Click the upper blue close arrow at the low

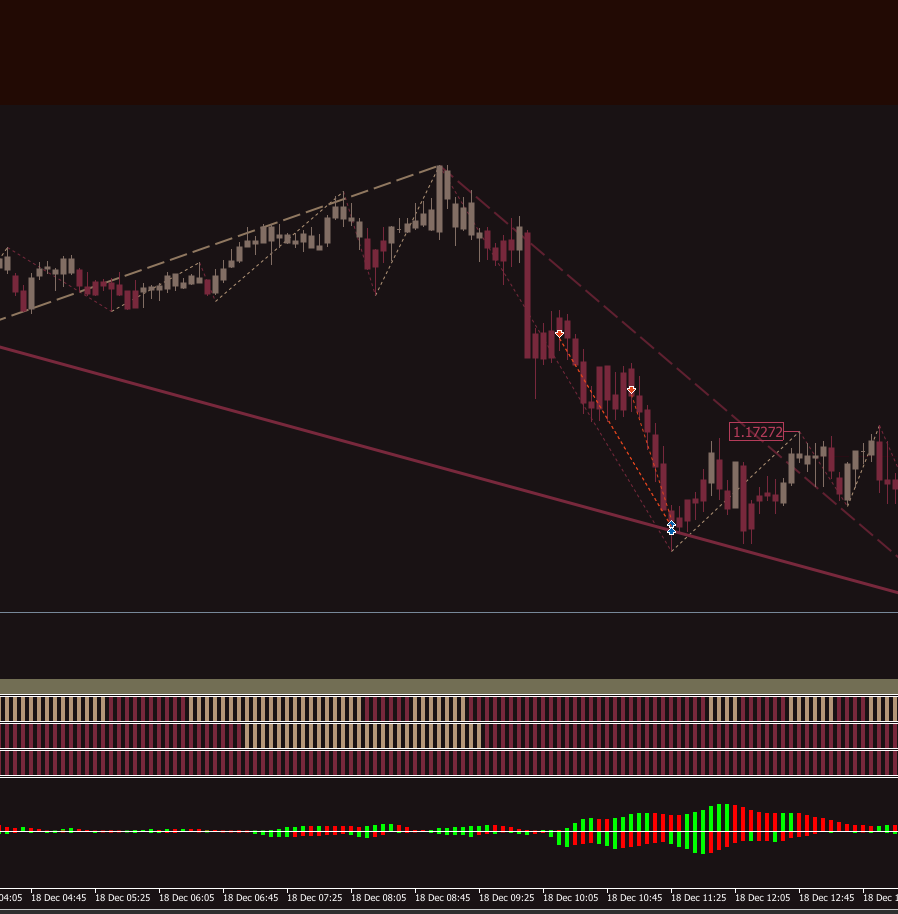click(671, 524)
